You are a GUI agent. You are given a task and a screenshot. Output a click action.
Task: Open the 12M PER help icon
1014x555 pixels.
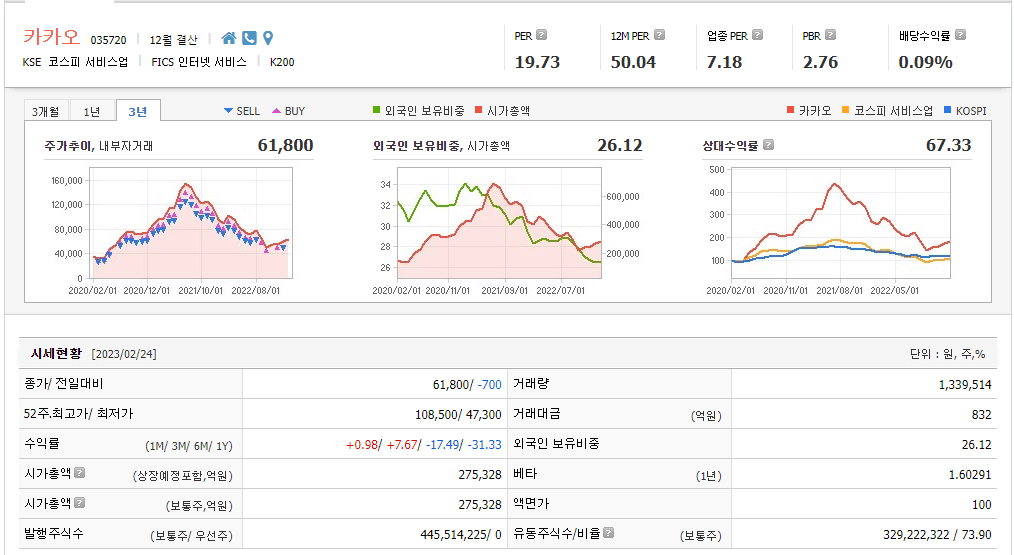(659, 35)
